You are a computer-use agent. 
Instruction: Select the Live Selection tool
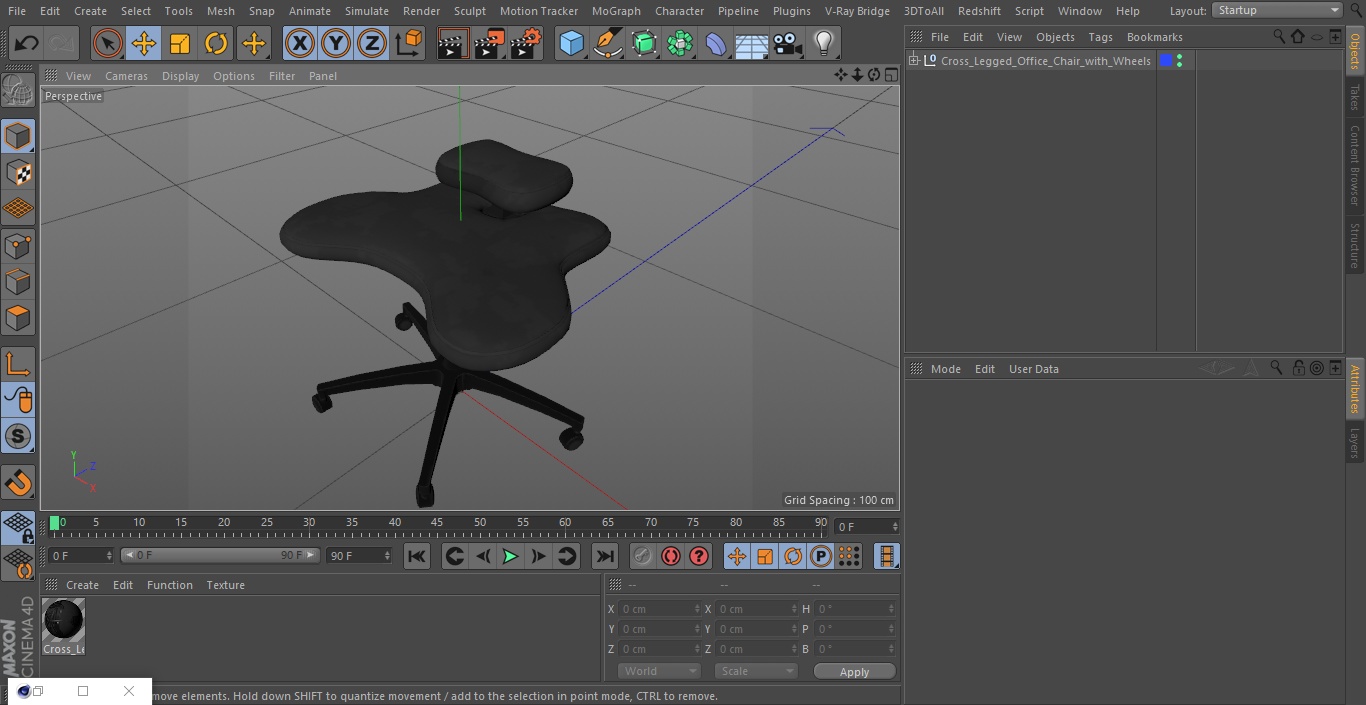pyautogui.click(x=108, y=43)
